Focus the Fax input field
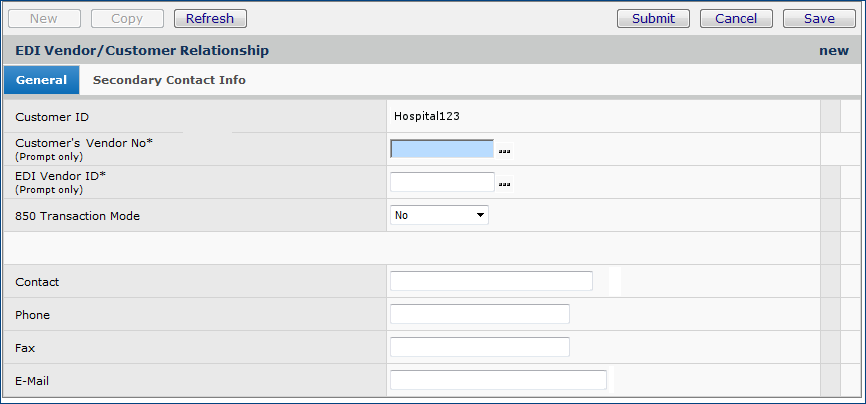Viewport: 866px width, 404px height. [479, 347]
